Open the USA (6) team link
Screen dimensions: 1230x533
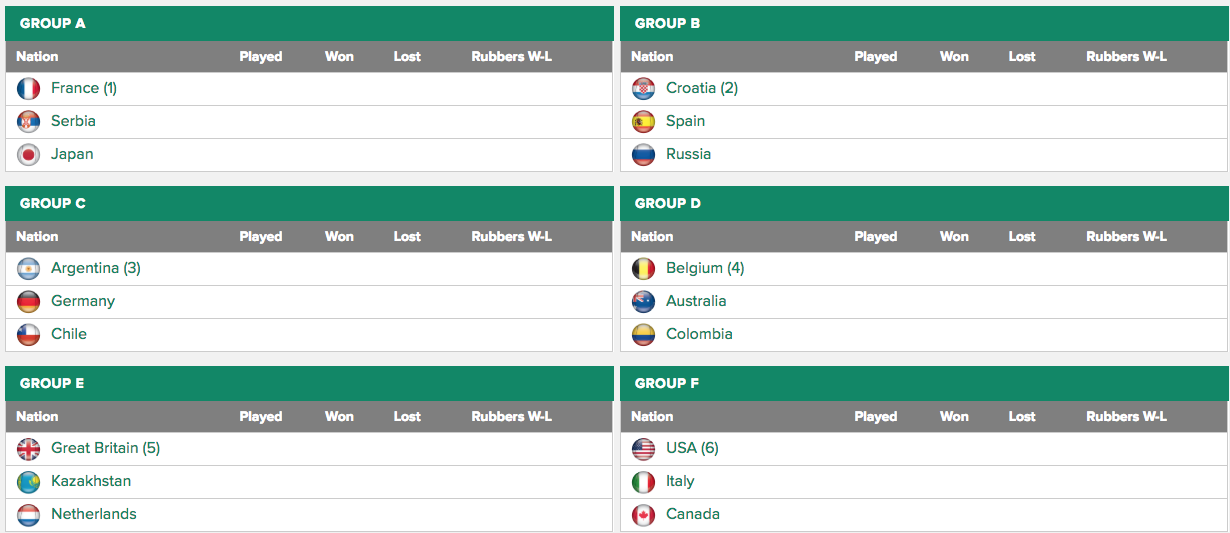[692, 448]
